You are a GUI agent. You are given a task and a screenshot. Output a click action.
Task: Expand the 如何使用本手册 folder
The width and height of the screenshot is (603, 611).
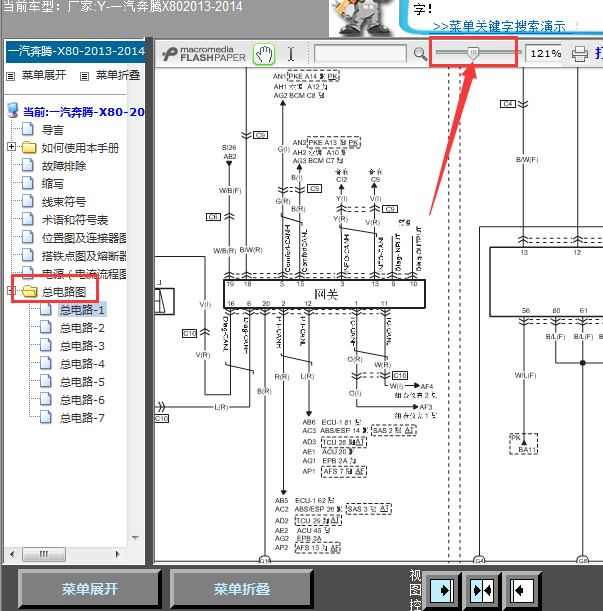coord(11,147)
